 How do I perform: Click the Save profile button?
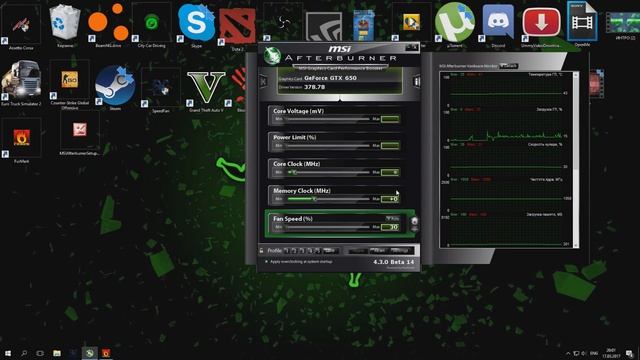pyautogui.click(x=330, y=250)
